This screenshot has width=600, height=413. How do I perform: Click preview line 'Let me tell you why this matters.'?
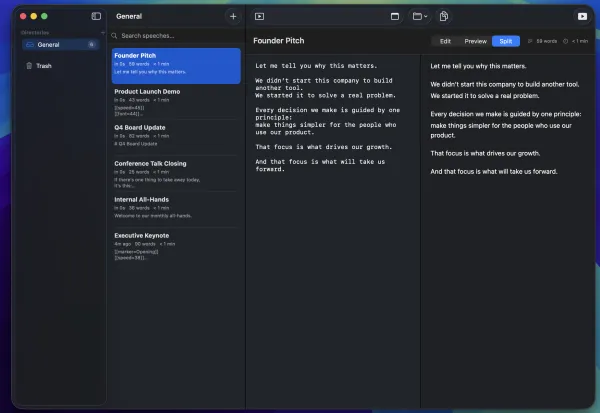pos(478,66)
